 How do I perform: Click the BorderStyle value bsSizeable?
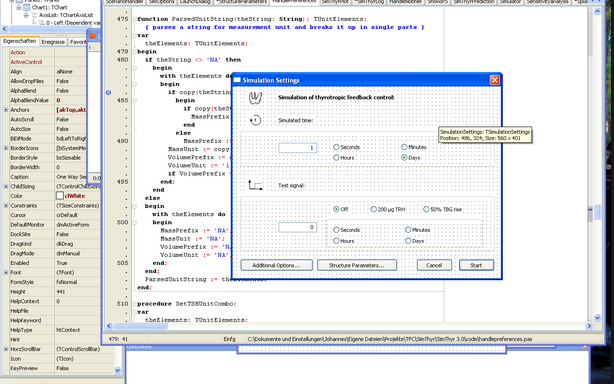69,158
